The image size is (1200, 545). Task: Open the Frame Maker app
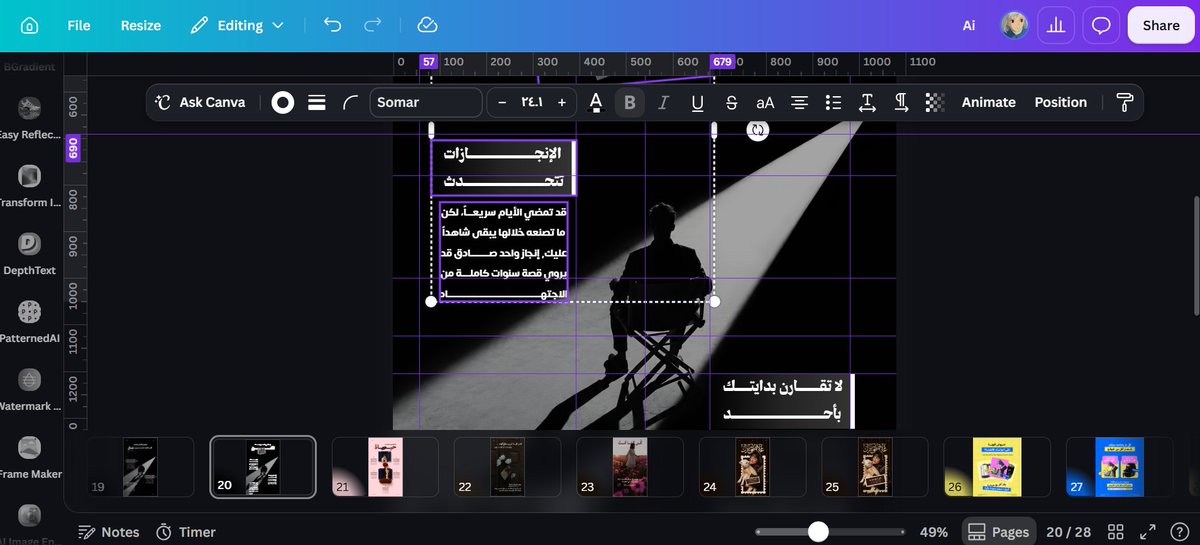point(29,458)
